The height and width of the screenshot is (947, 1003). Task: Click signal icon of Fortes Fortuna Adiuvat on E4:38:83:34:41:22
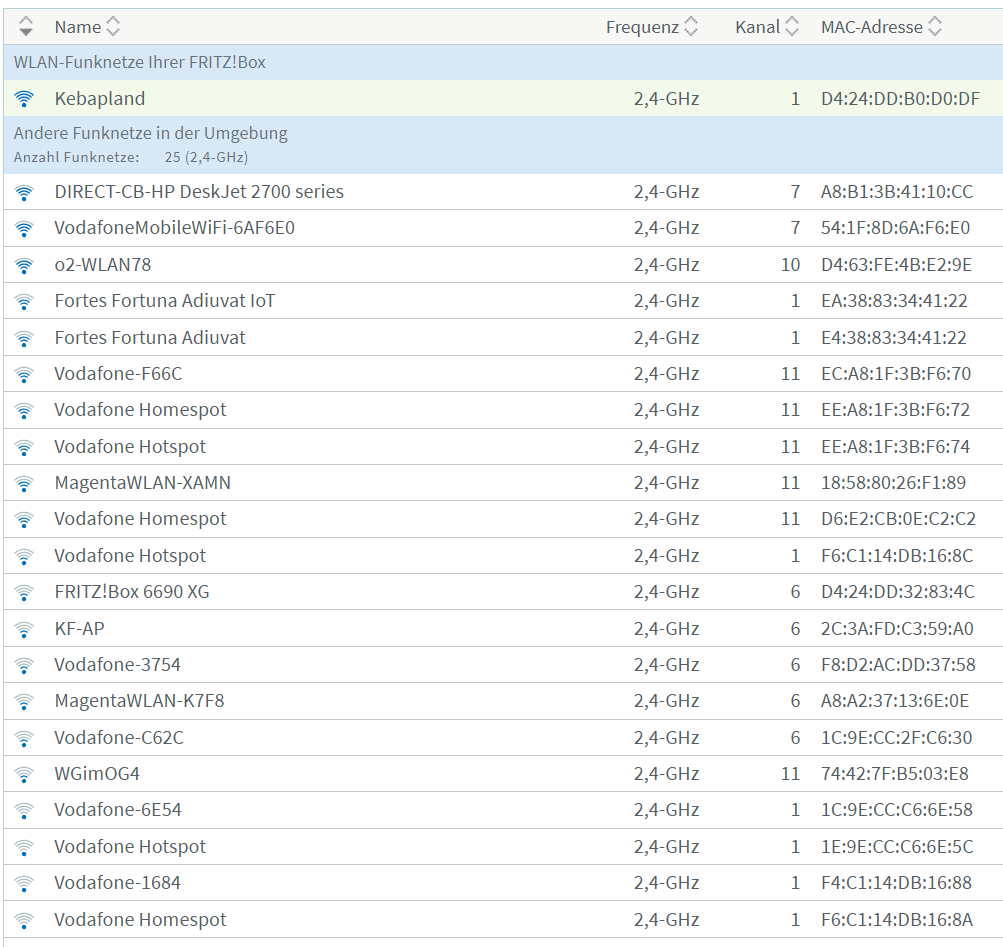tap(24, 338)
